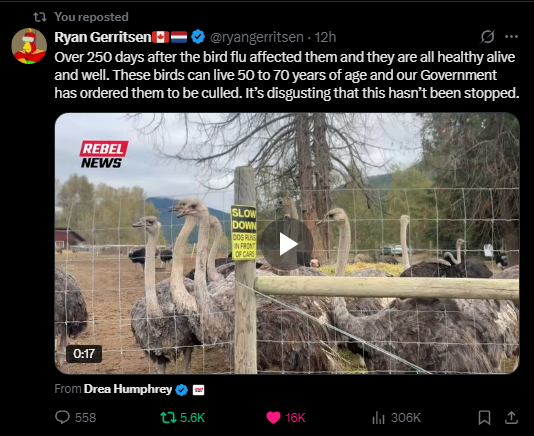
Task: Click the share upload icon
Action: [x=511, y=417]
